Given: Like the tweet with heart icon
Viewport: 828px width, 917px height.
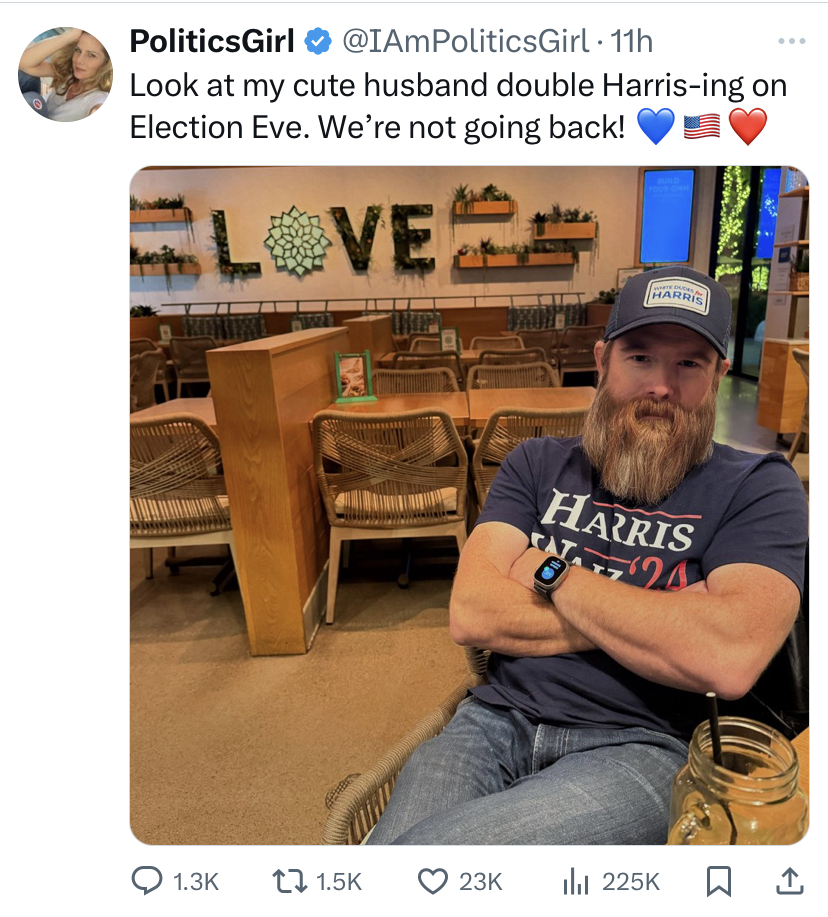Looking at the screenshot, I should click(x=433, y=881).
